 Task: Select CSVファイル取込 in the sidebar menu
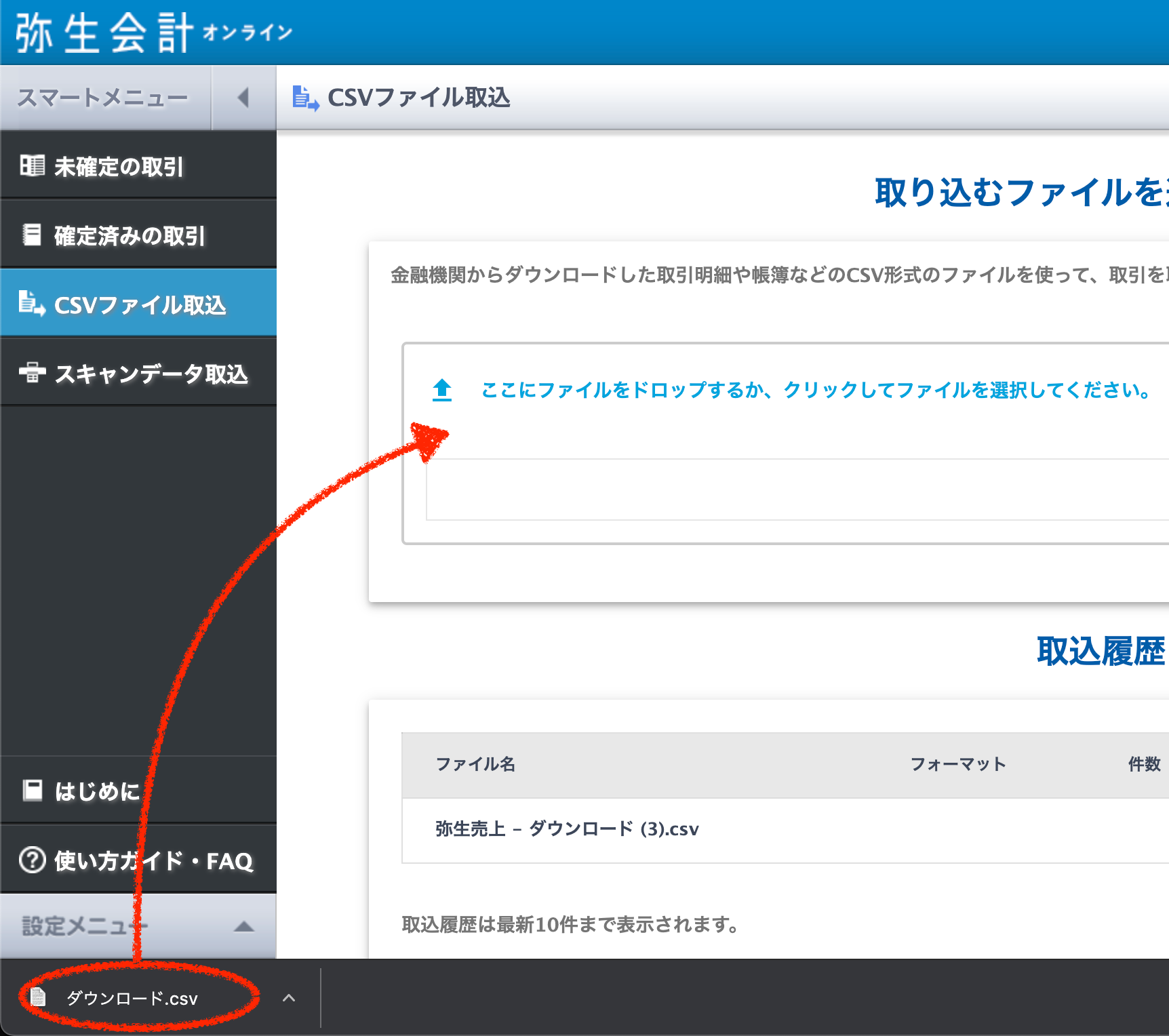point(139,304)
